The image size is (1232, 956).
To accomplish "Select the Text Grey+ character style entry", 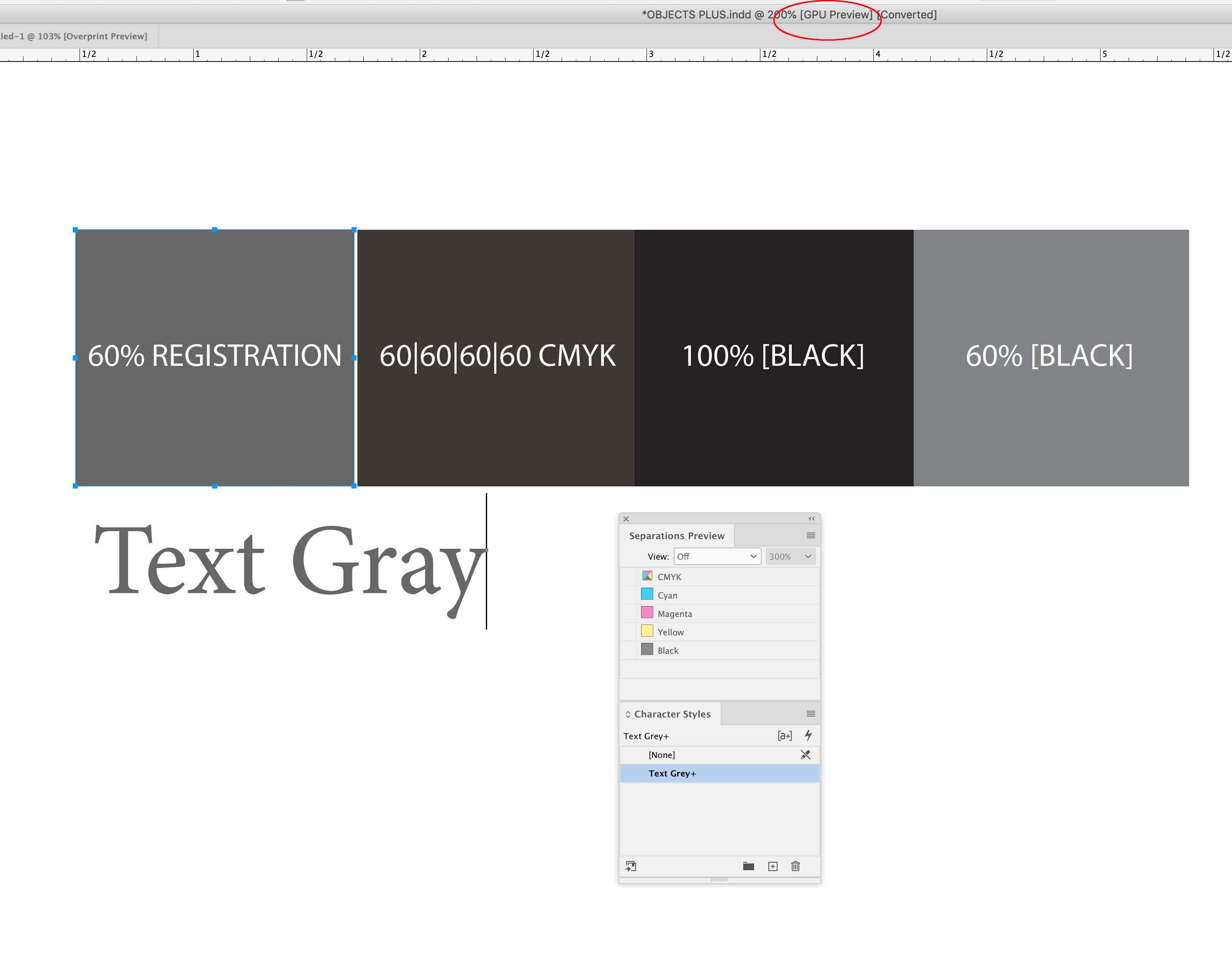I will tap(672, 773).
